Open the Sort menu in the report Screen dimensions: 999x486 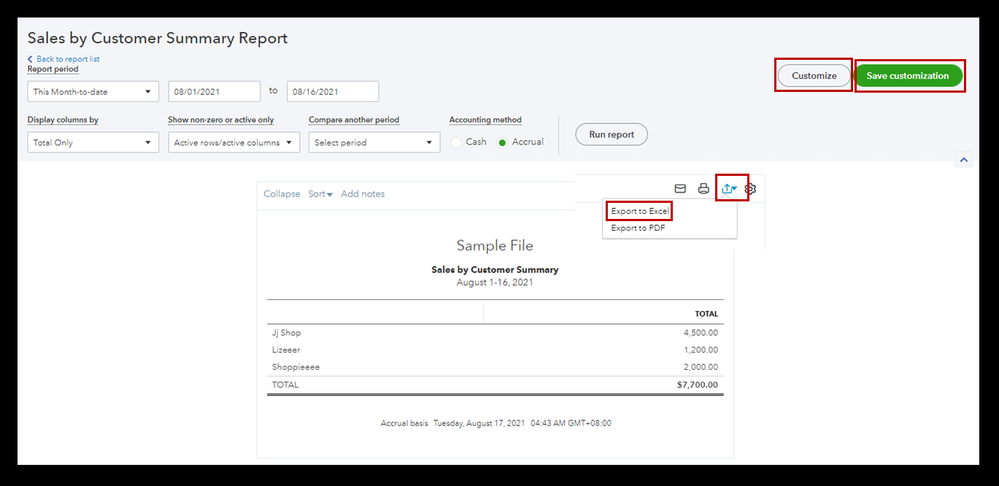(320, 194)
